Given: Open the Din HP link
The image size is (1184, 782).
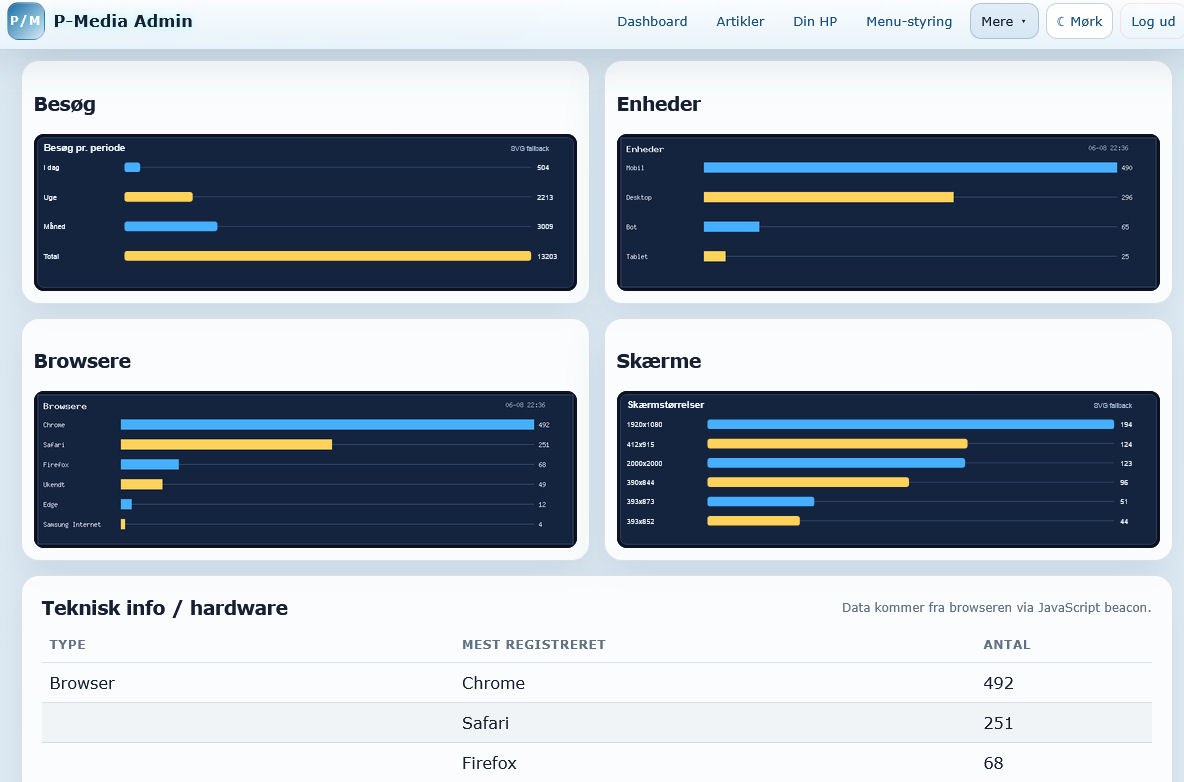Looking at the screenshot, I should click(x=815, y=21).
